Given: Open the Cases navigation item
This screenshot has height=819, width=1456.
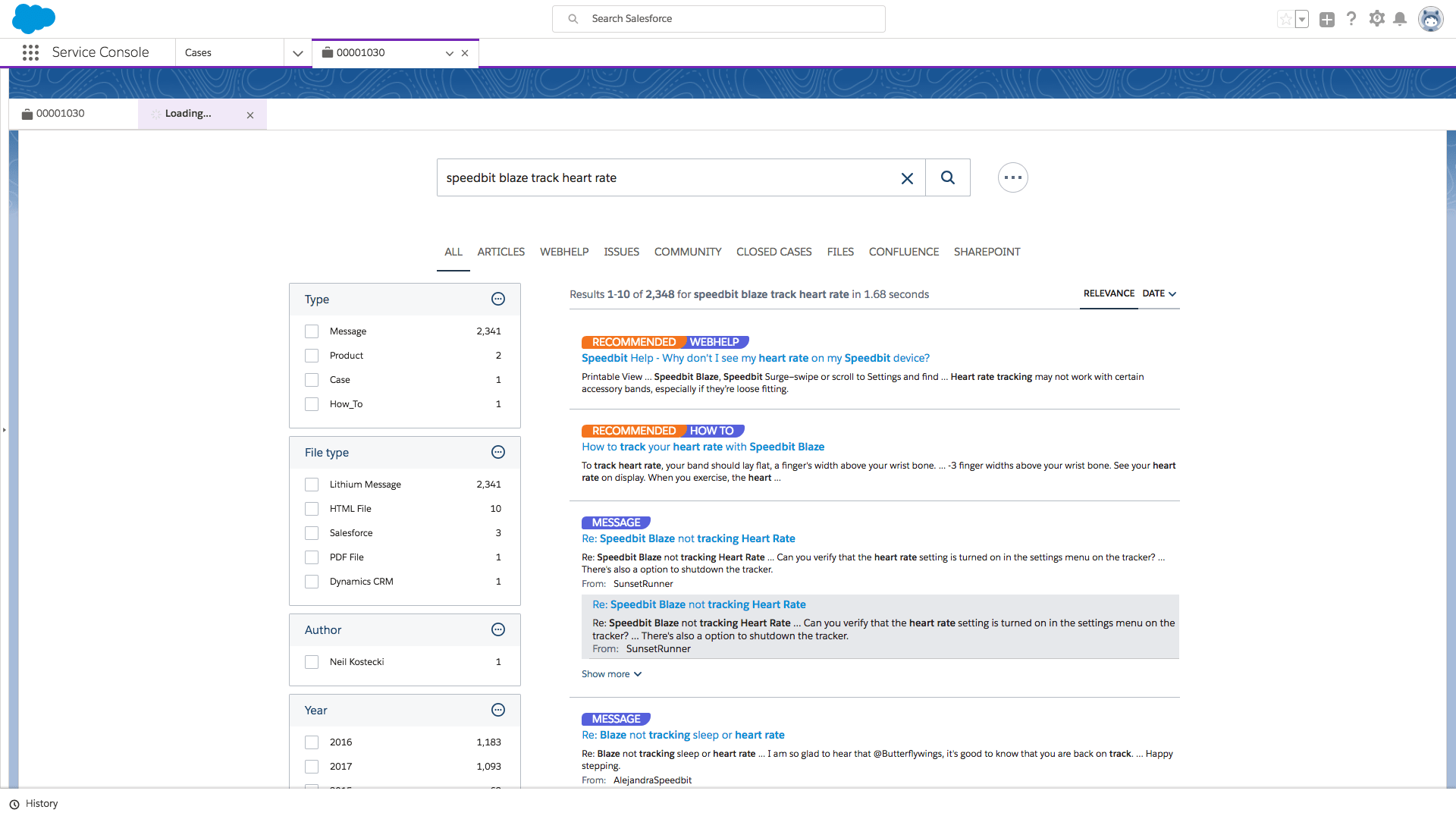Looking at the screenshot, I should 230,53.
